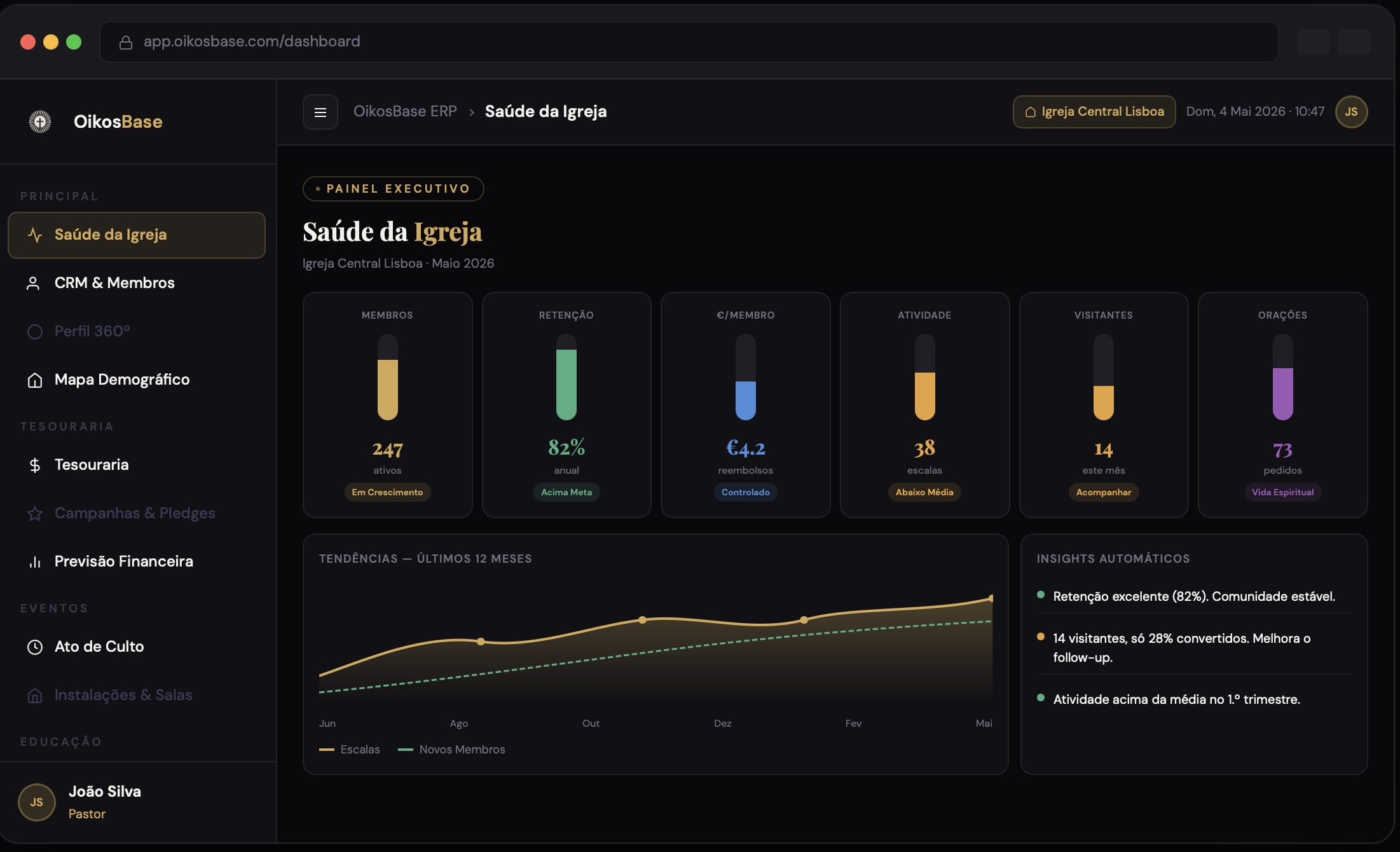Toggle the Novos Membros legend entry
The width and height of the screenshot is (1400, 852).
coord(451,750)
